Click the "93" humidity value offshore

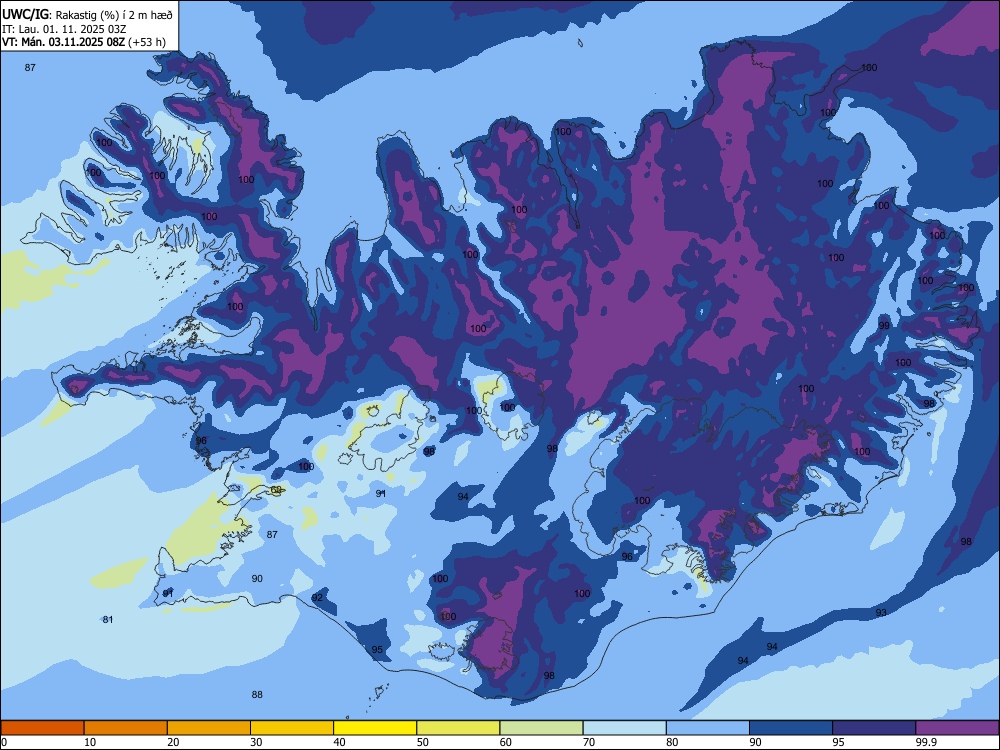point(881,612)
